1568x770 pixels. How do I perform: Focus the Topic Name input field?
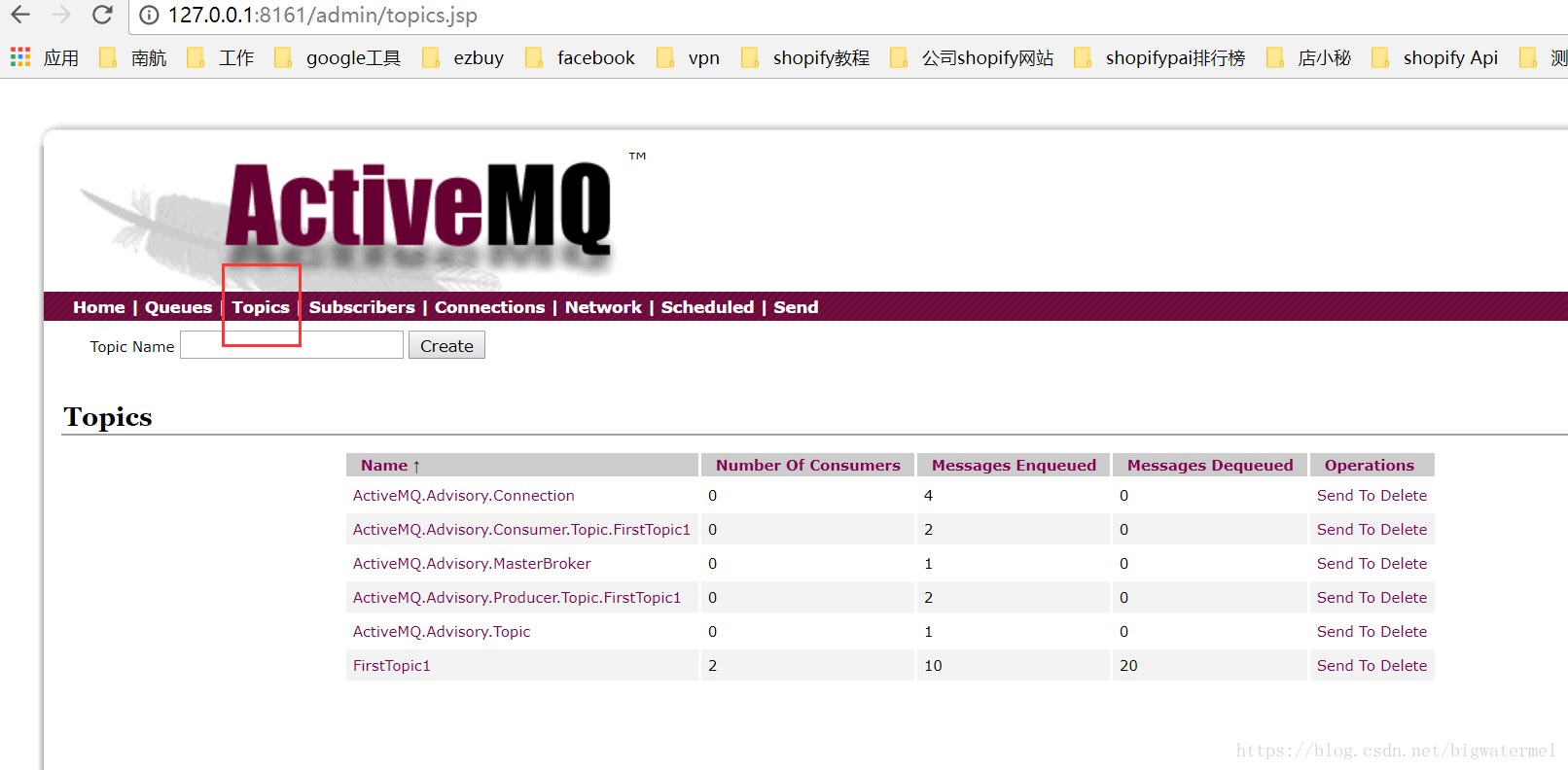pos(292,345)
